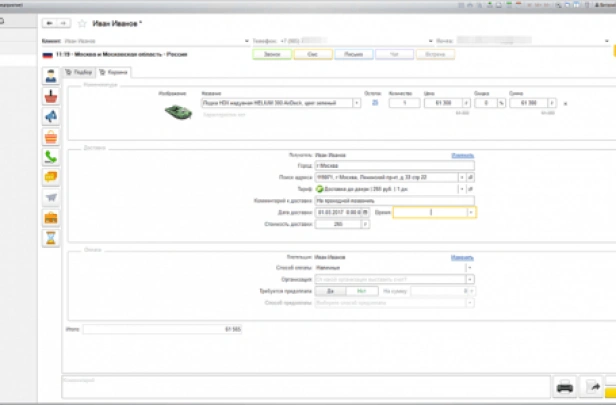The width and height of the screenshot is (616, 405).
Task: Expand the Способ оплаты dropdown
Action: [x=469, y=268]
